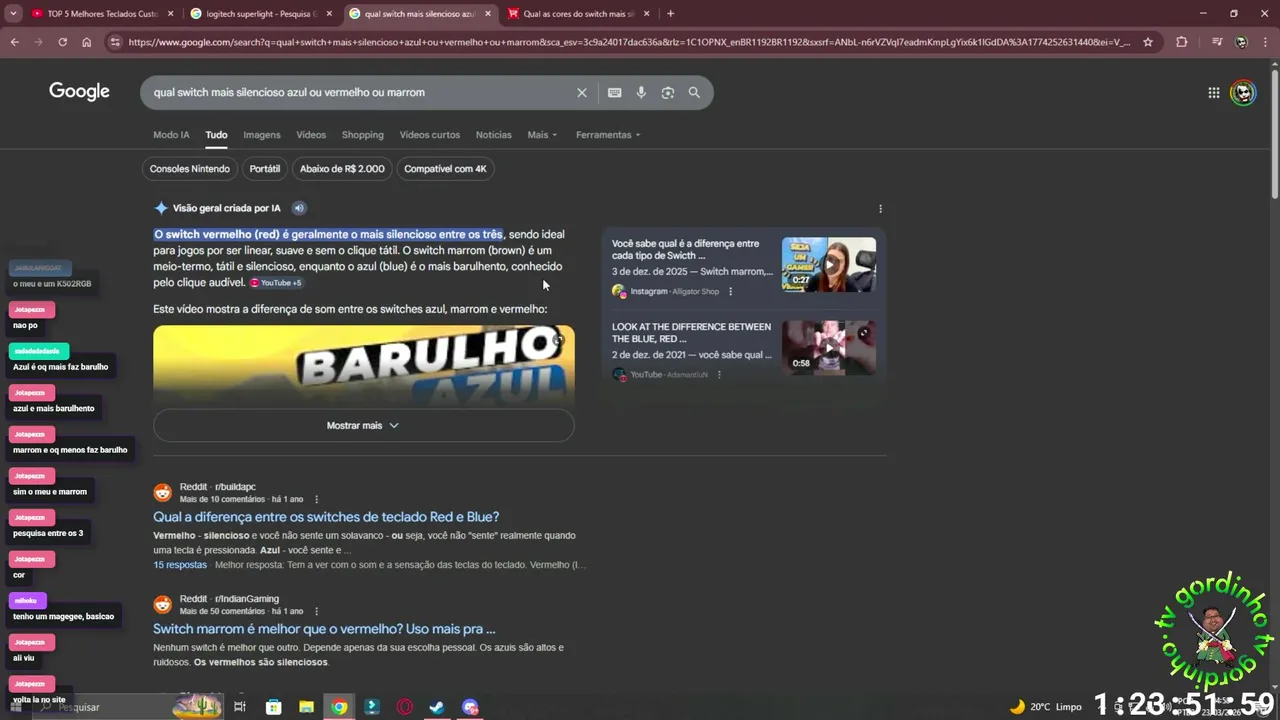Switch to the Imagens tab
Viewport: 1280px width, 720px height.
(x=262, y=135)
